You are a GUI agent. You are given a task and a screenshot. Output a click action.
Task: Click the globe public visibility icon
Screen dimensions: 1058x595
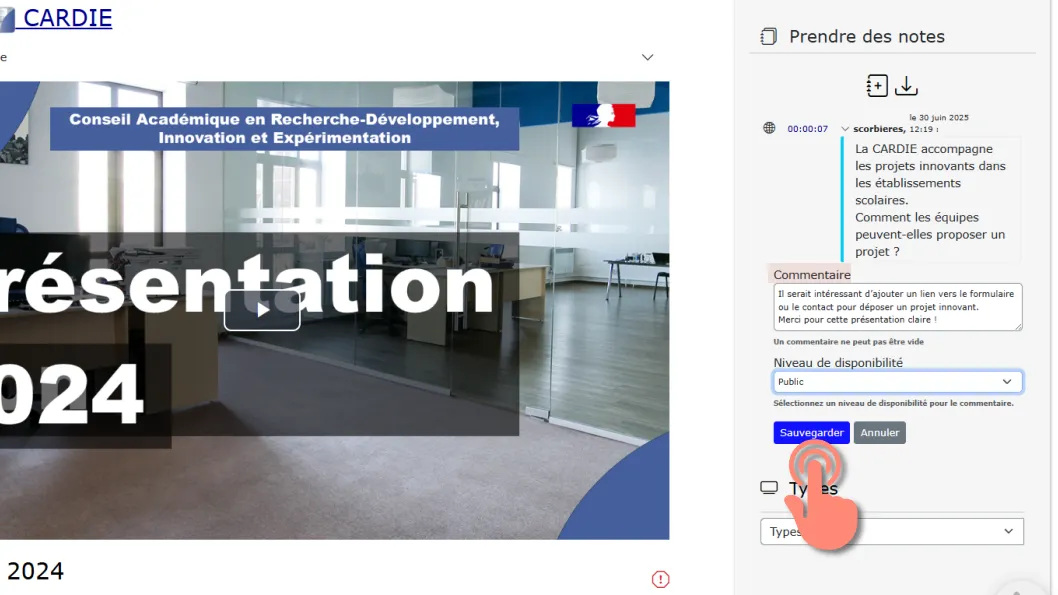(769, 128)
